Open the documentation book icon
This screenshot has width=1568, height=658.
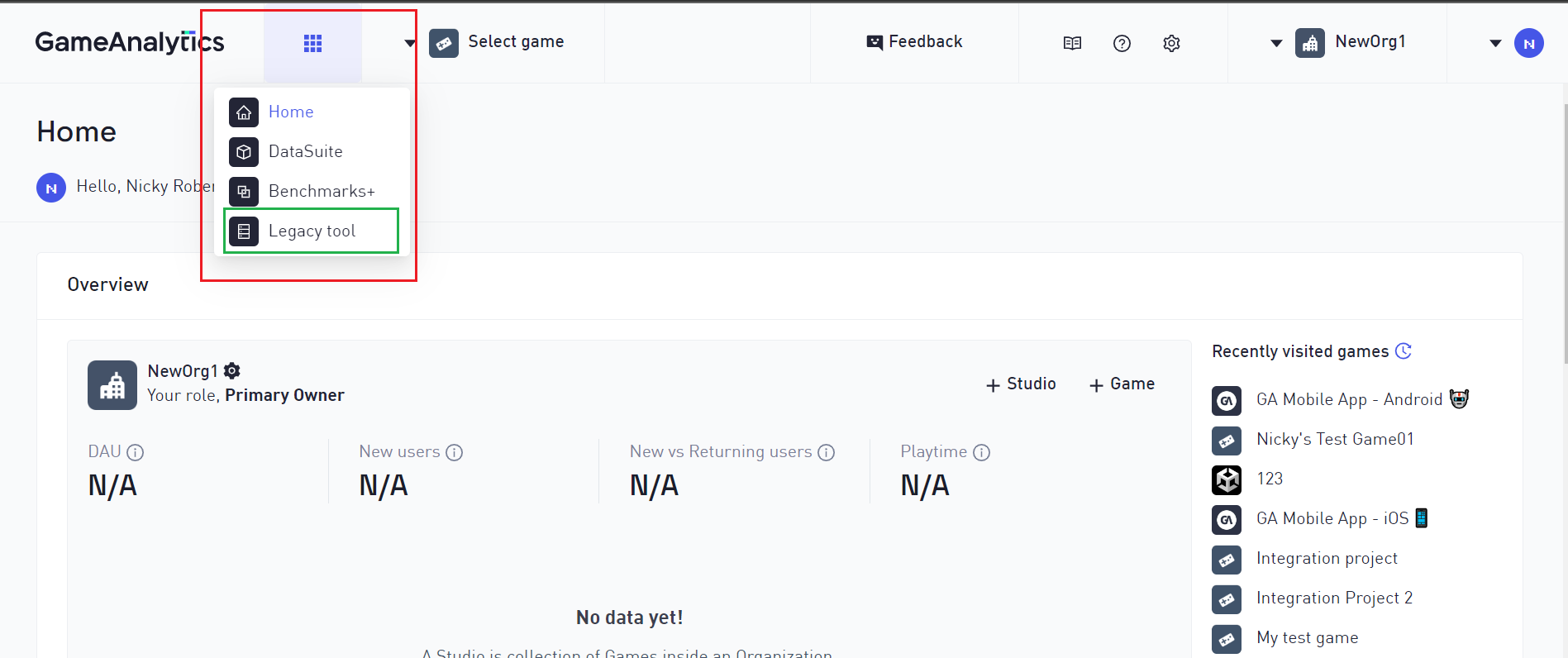[1072, 43]
